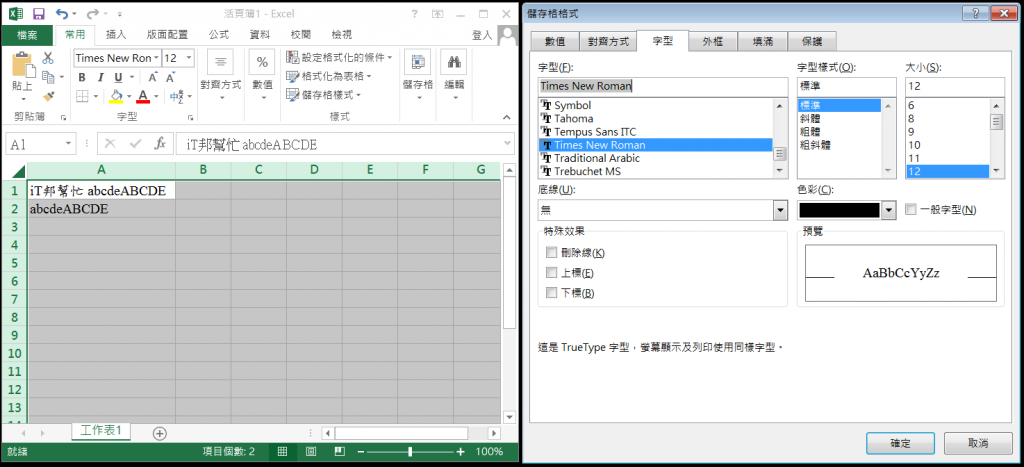Viewport: 1024px width, 467px height.
Task: Confirm entry with formula bar checkmark
Action: [x=135, y=144]
